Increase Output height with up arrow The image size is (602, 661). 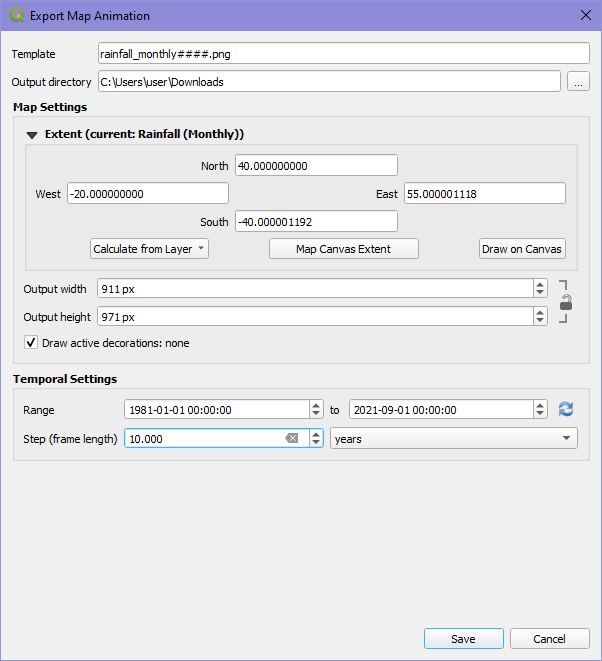coord(540,312)
